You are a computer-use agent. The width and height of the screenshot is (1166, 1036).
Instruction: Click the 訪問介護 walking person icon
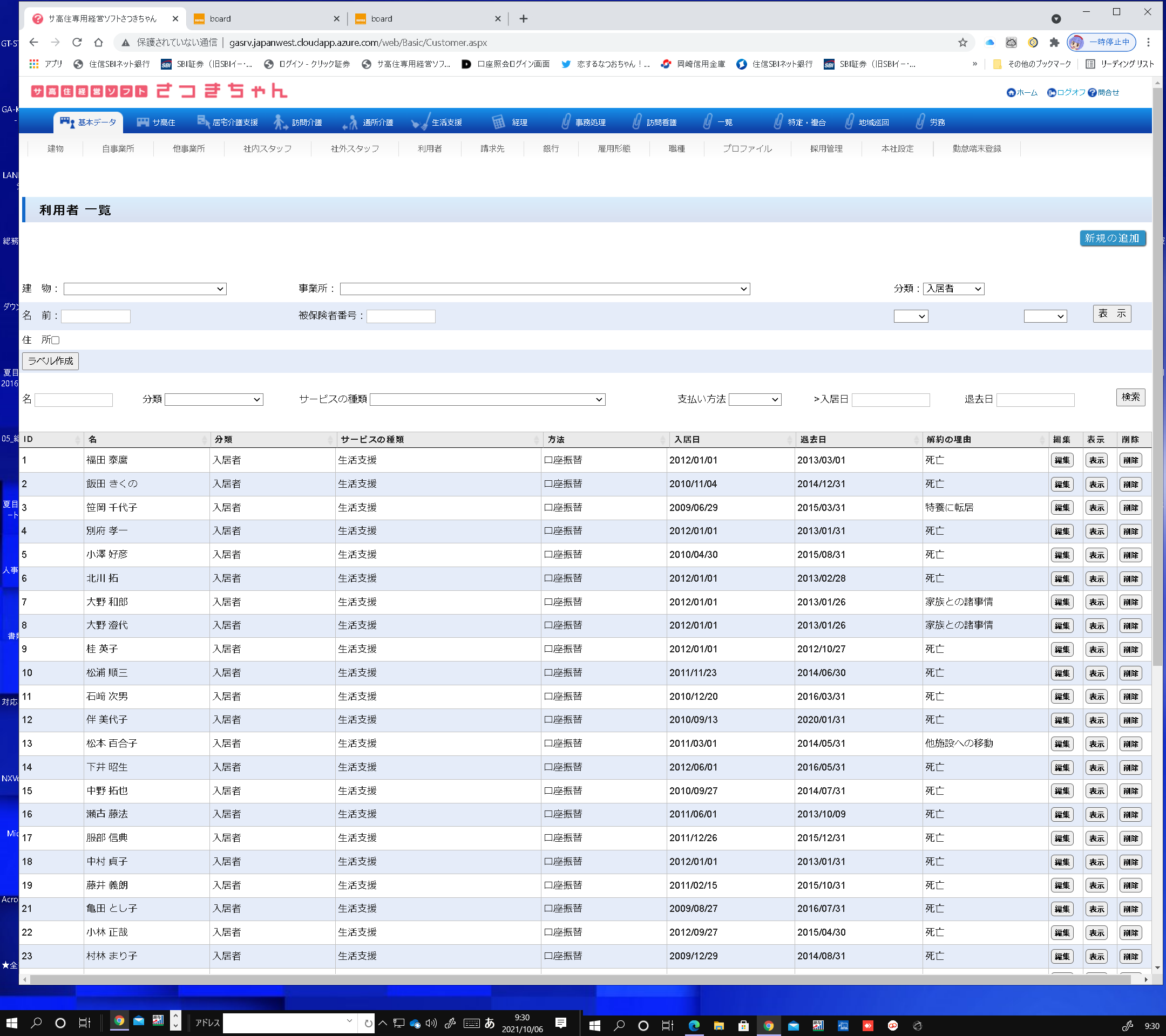coord(280,122)
